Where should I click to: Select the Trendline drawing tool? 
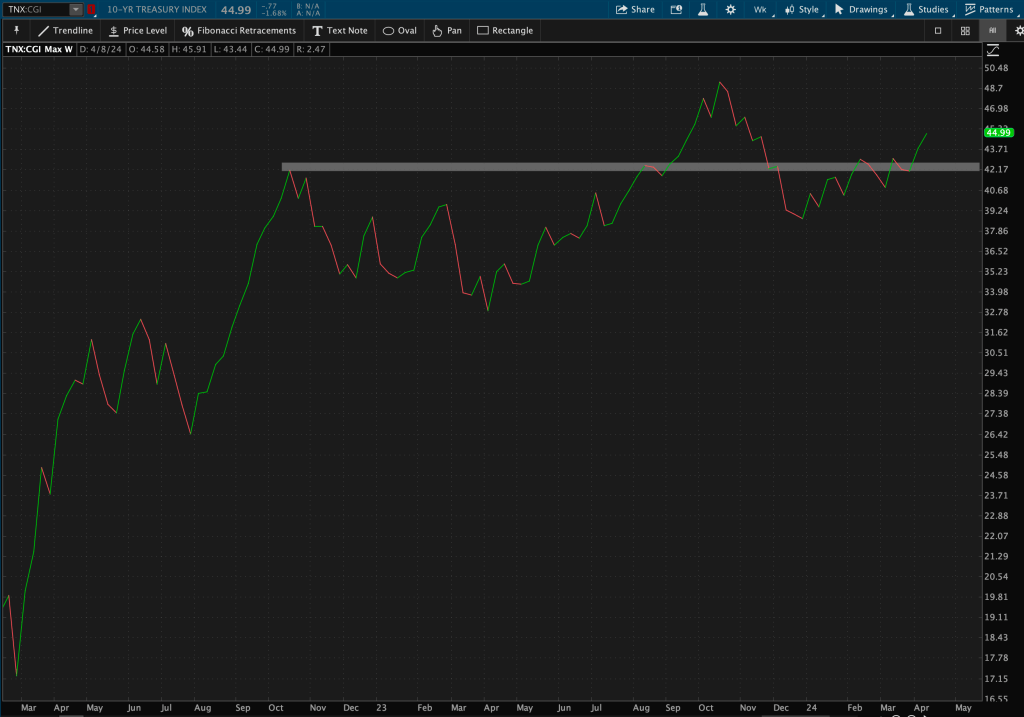[x=65, y=30]
